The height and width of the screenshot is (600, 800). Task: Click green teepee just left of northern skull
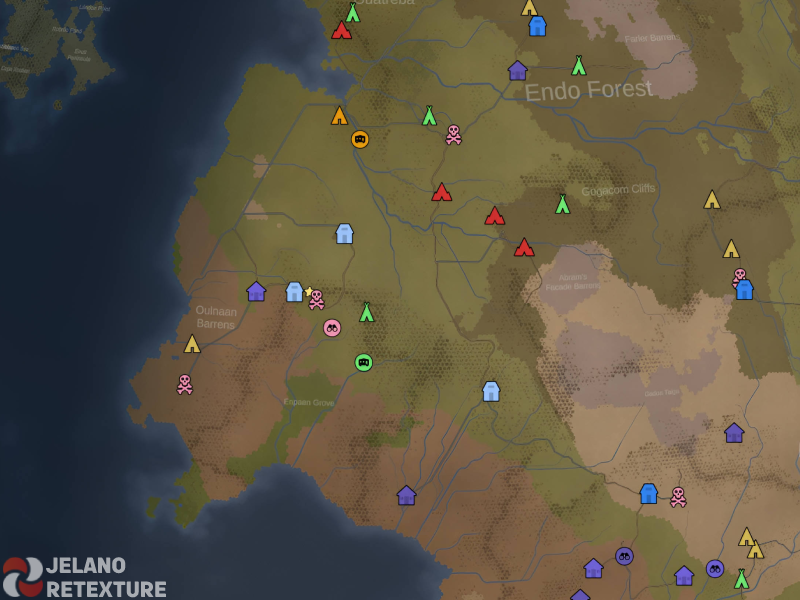[x=430, y=116]
